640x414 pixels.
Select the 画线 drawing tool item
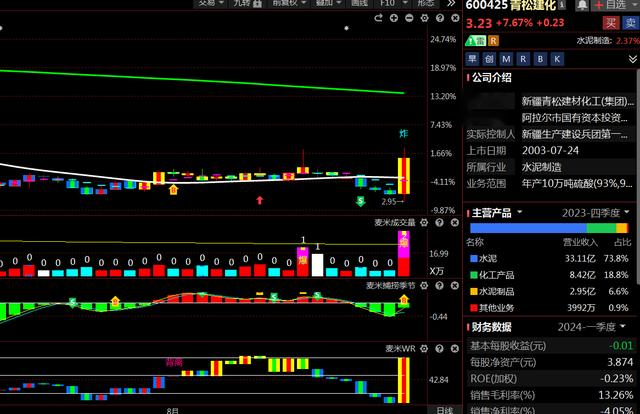pos(359,3)
